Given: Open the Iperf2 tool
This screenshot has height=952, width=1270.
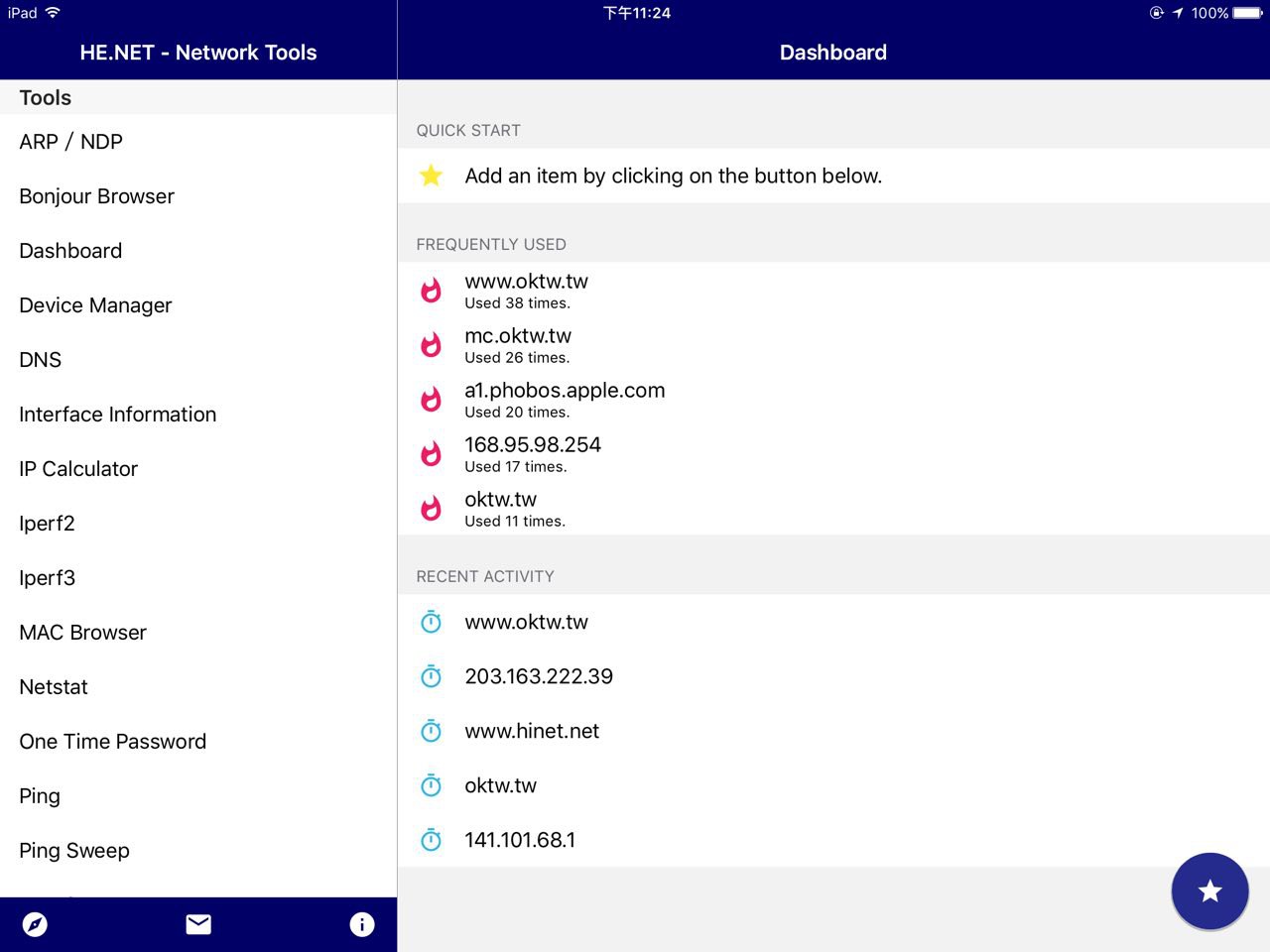Looking at the screenshot, I should pos(198,524).
